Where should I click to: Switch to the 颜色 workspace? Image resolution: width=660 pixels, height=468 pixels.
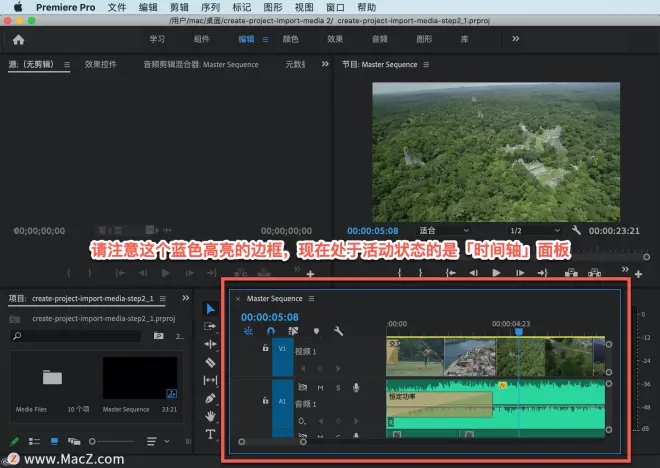[290, 39]
